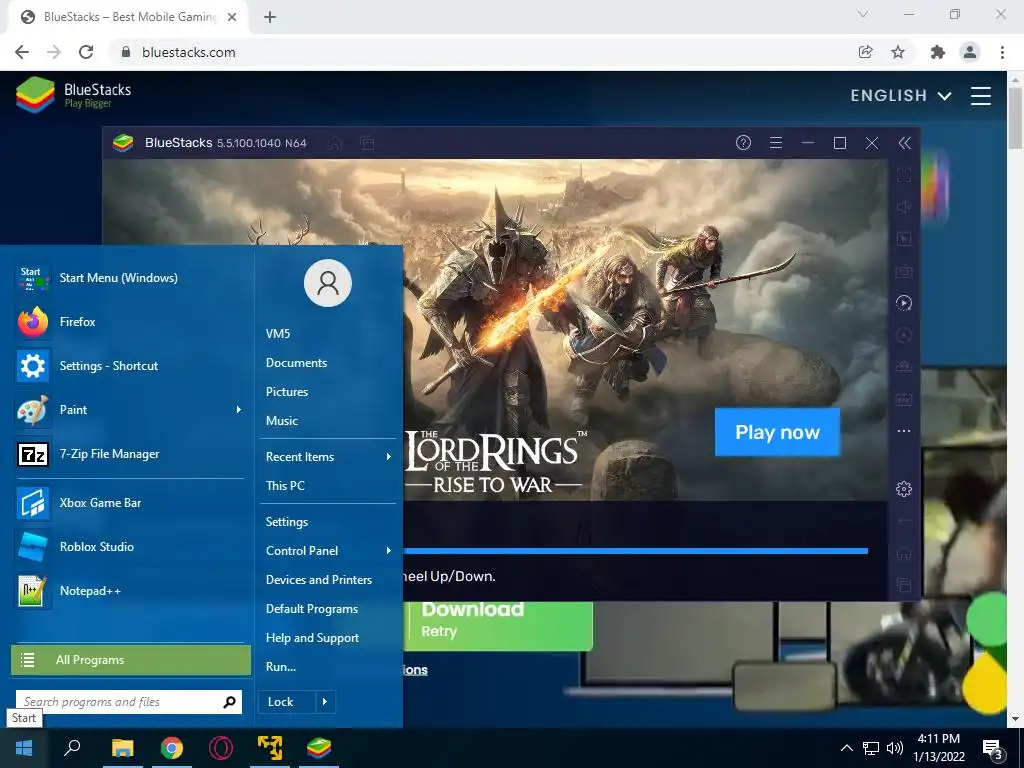This screenshot has height=768, width=1024.
Task: Open the BlueStacks hamburger menu in title bar
Action: pyautogui.click(x=776, y=143)
